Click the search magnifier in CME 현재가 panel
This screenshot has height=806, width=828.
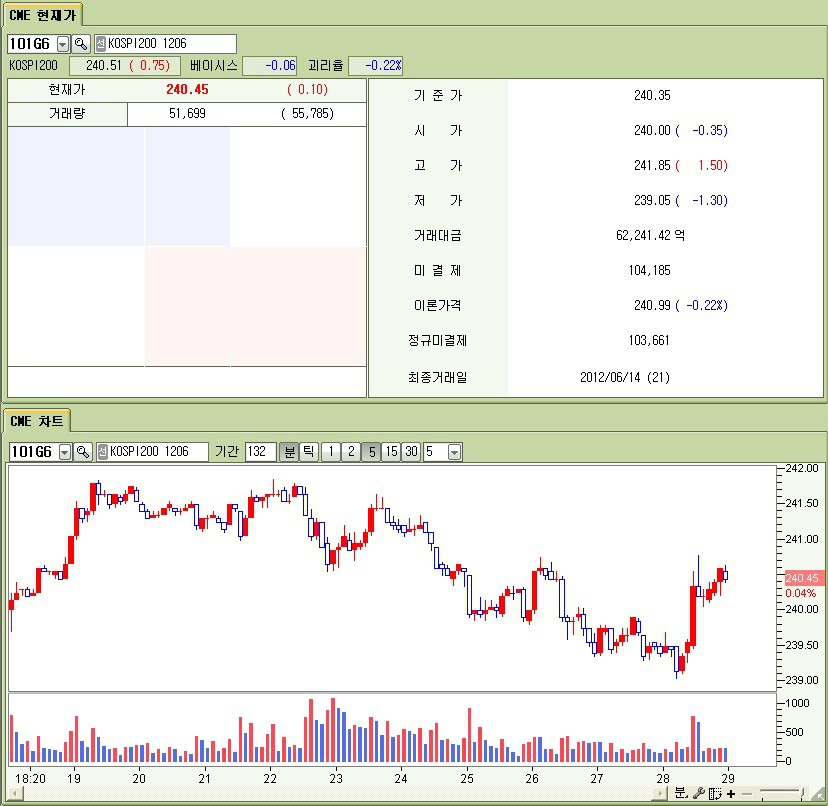[x=81, y=44]
